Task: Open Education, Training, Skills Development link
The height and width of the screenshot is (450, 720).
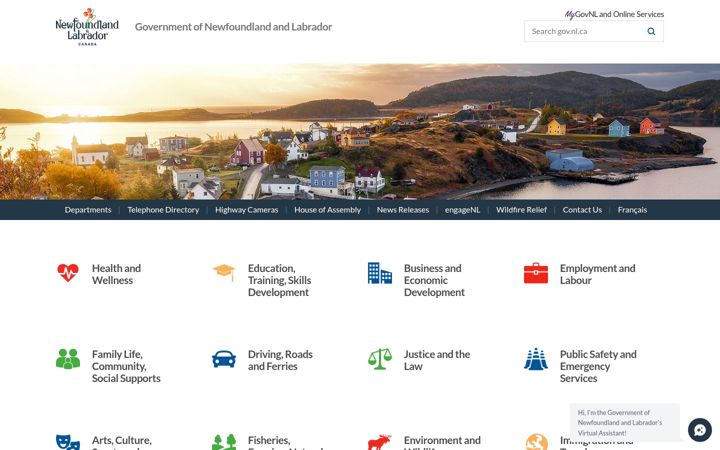Action: (x=279, y=280)
